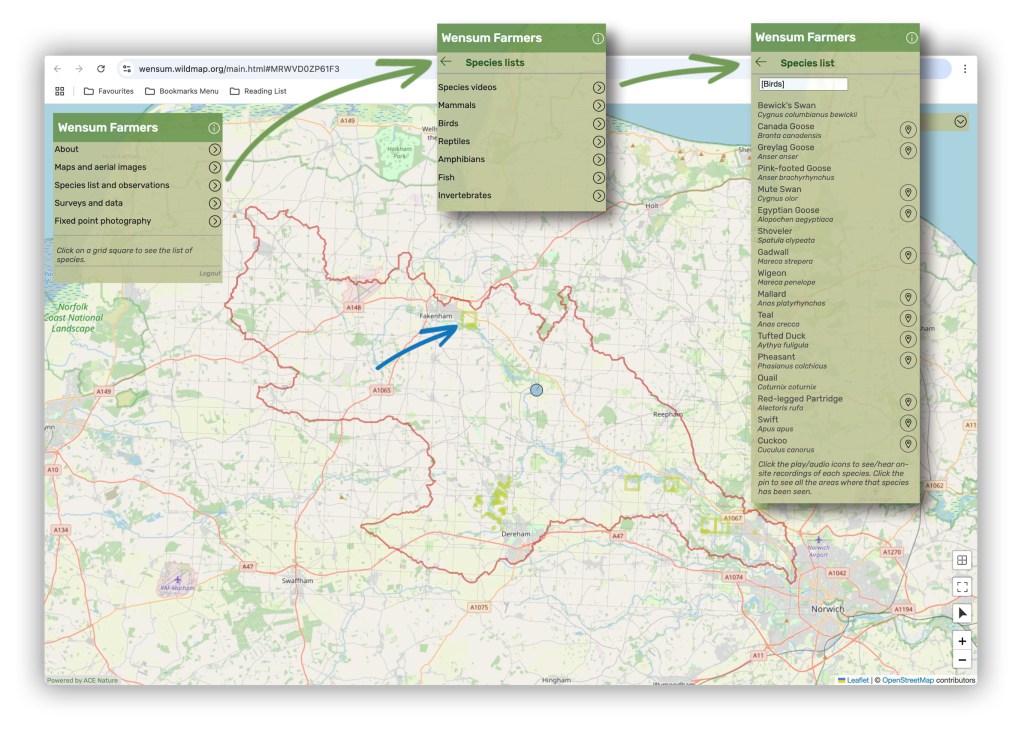Select Surveys and data menu item
The width and height of the screenshot is (1024, 733).
coord(215,204)
